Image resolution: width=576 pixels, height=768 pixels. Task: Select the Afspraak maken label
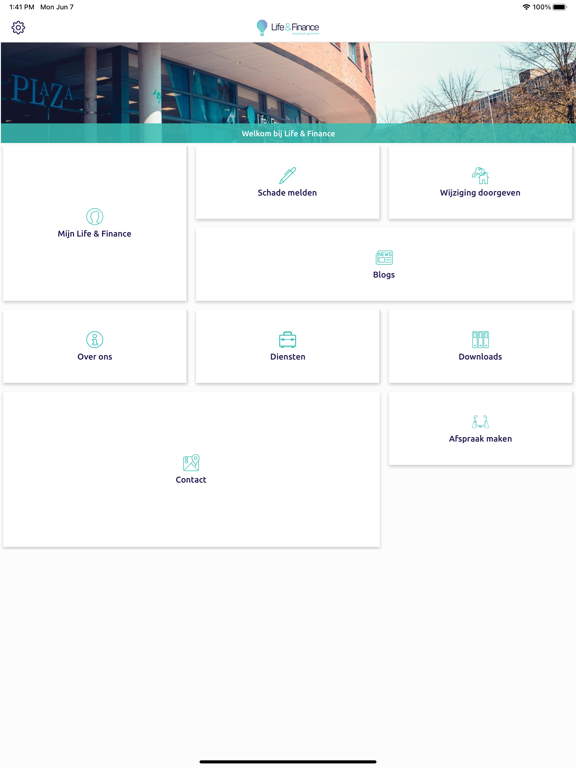click(480, 439)
